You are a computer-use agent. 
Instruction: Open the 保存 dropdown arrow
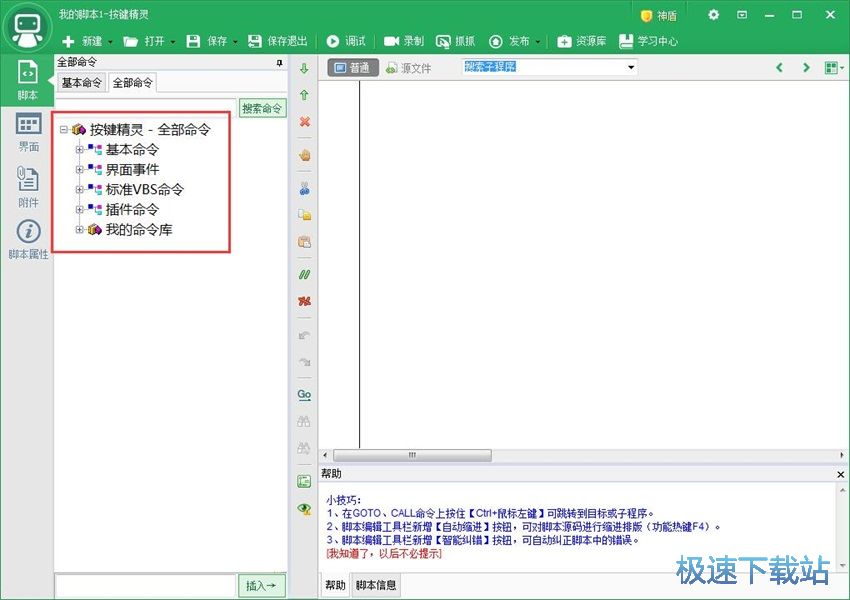[x=235, y=42]
